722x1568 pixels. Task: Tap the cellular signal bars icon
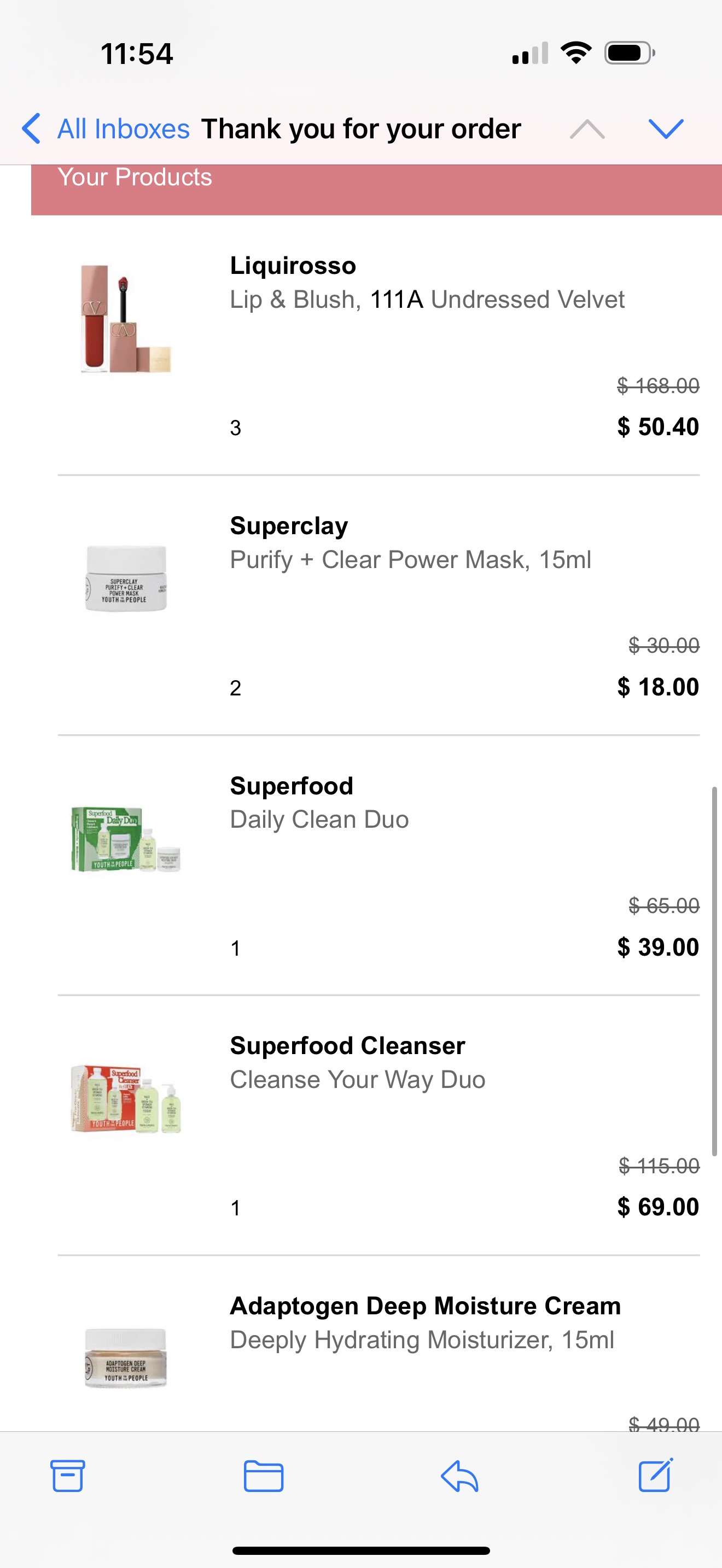click(x=529, y=54)
